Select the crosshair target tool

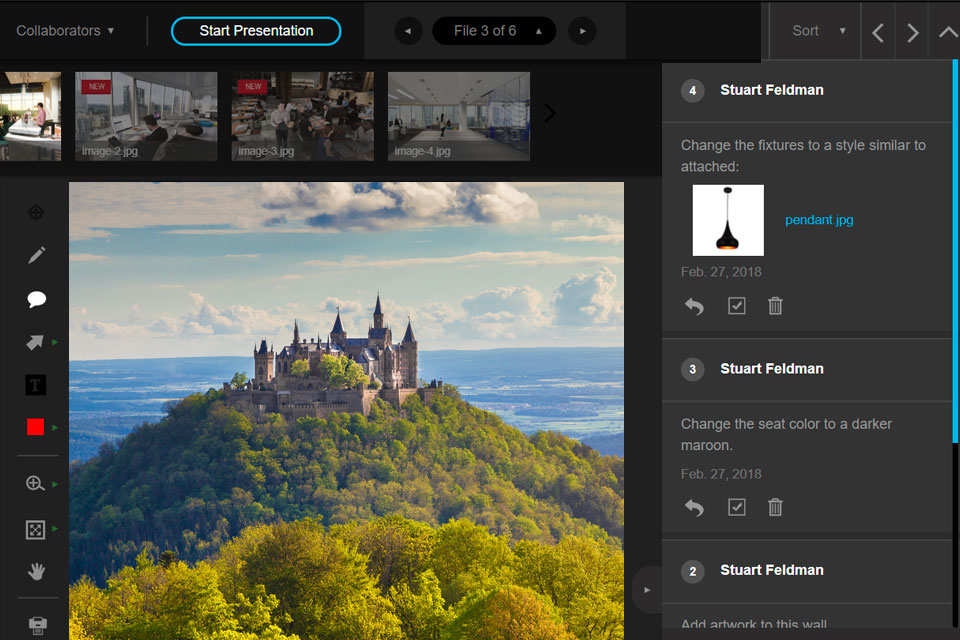coord(36,213)
